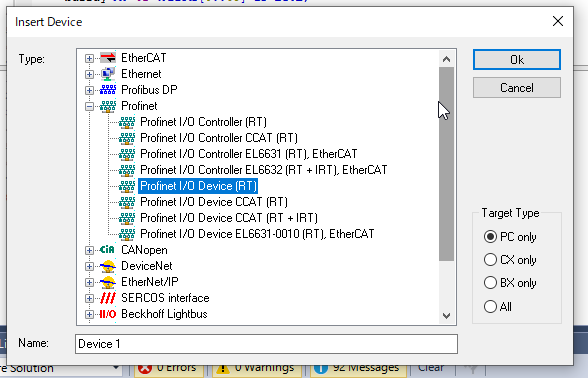Click the Beckhoff Lightbus II/O icon

click(108, 314)
